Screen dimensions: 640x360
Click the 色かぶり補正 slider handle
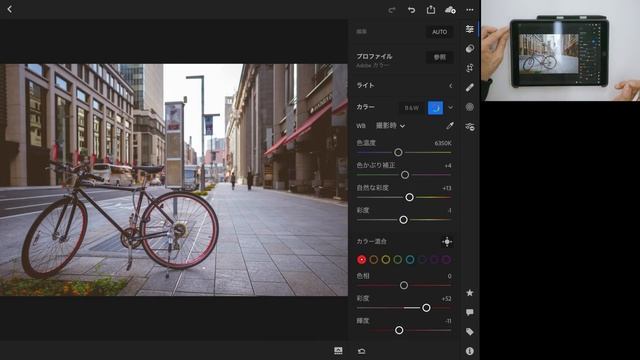pos(405,175)
